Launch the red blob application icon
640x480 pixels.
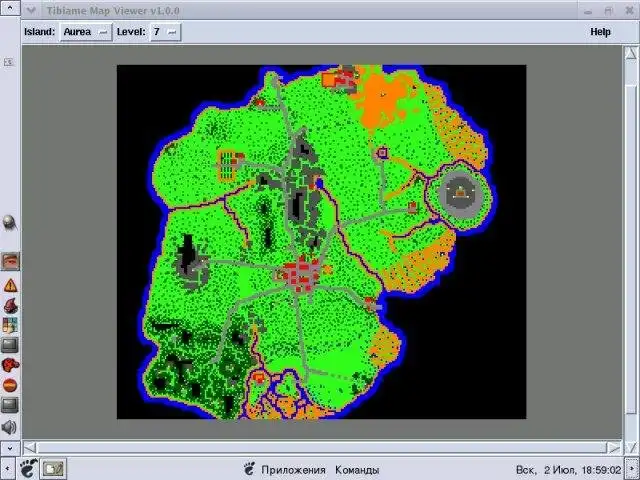10,365
